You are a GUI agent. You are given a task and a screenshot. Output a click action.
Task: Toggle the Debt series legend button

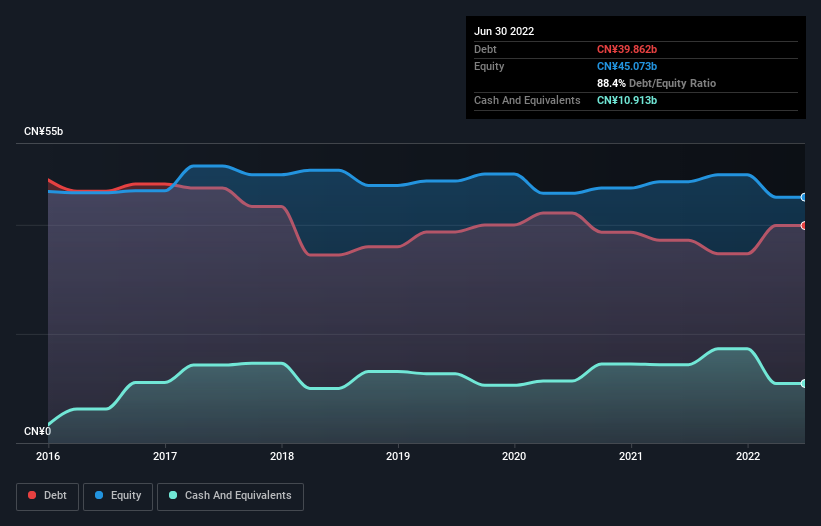(x=47, y=496)
